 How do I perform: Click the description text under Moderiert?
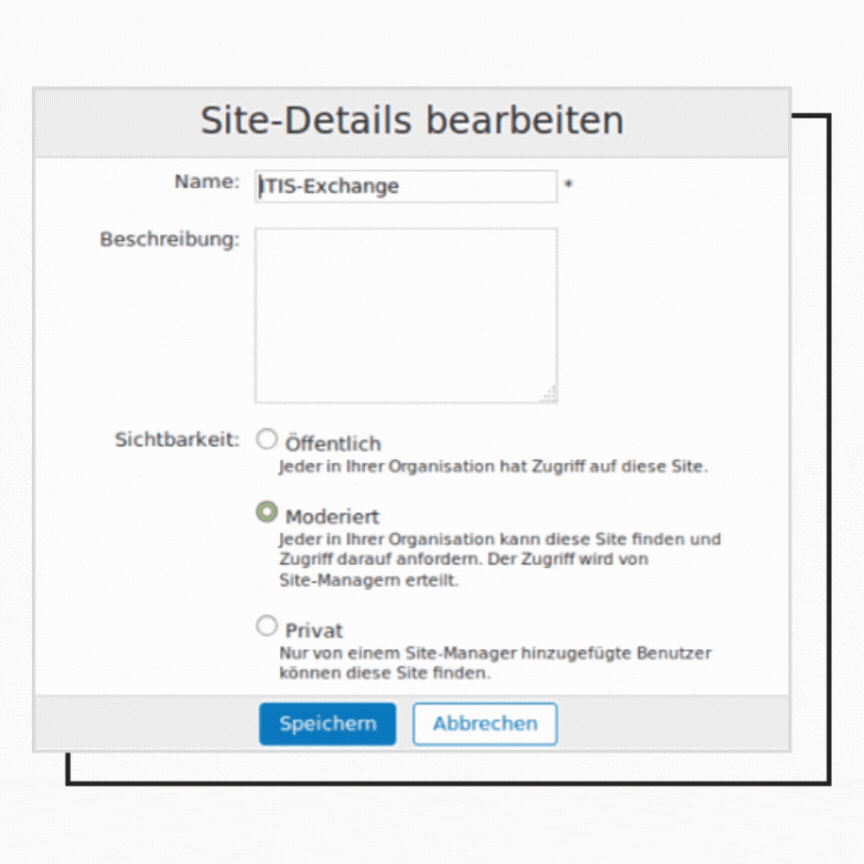click(x=498, y=559)
